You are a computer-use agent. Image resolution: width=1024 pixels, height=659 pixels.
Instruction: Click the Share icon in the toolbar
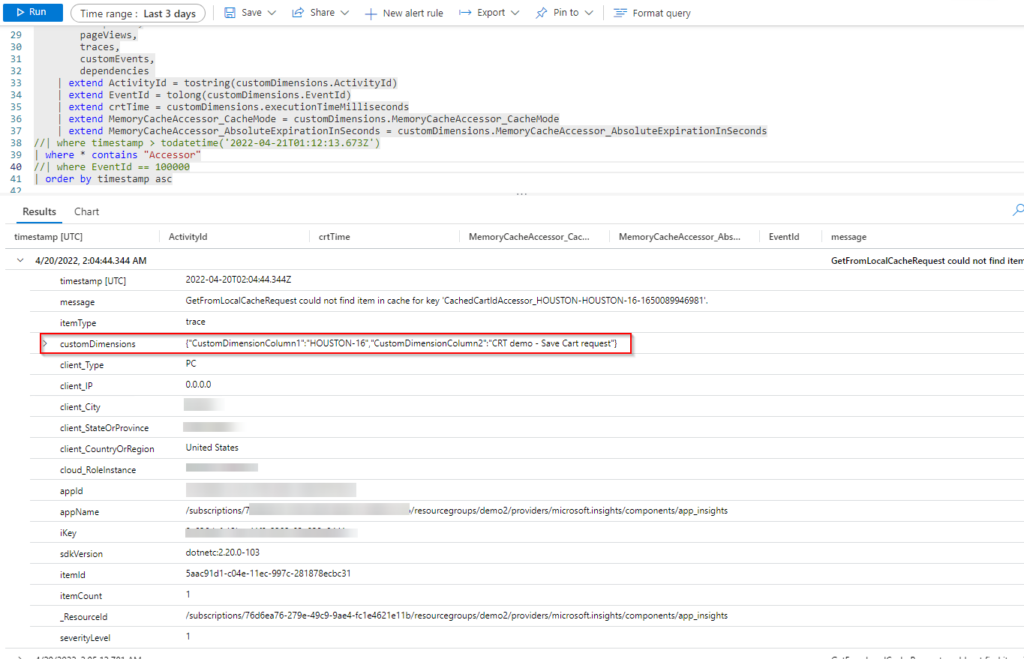click(298, 13)
